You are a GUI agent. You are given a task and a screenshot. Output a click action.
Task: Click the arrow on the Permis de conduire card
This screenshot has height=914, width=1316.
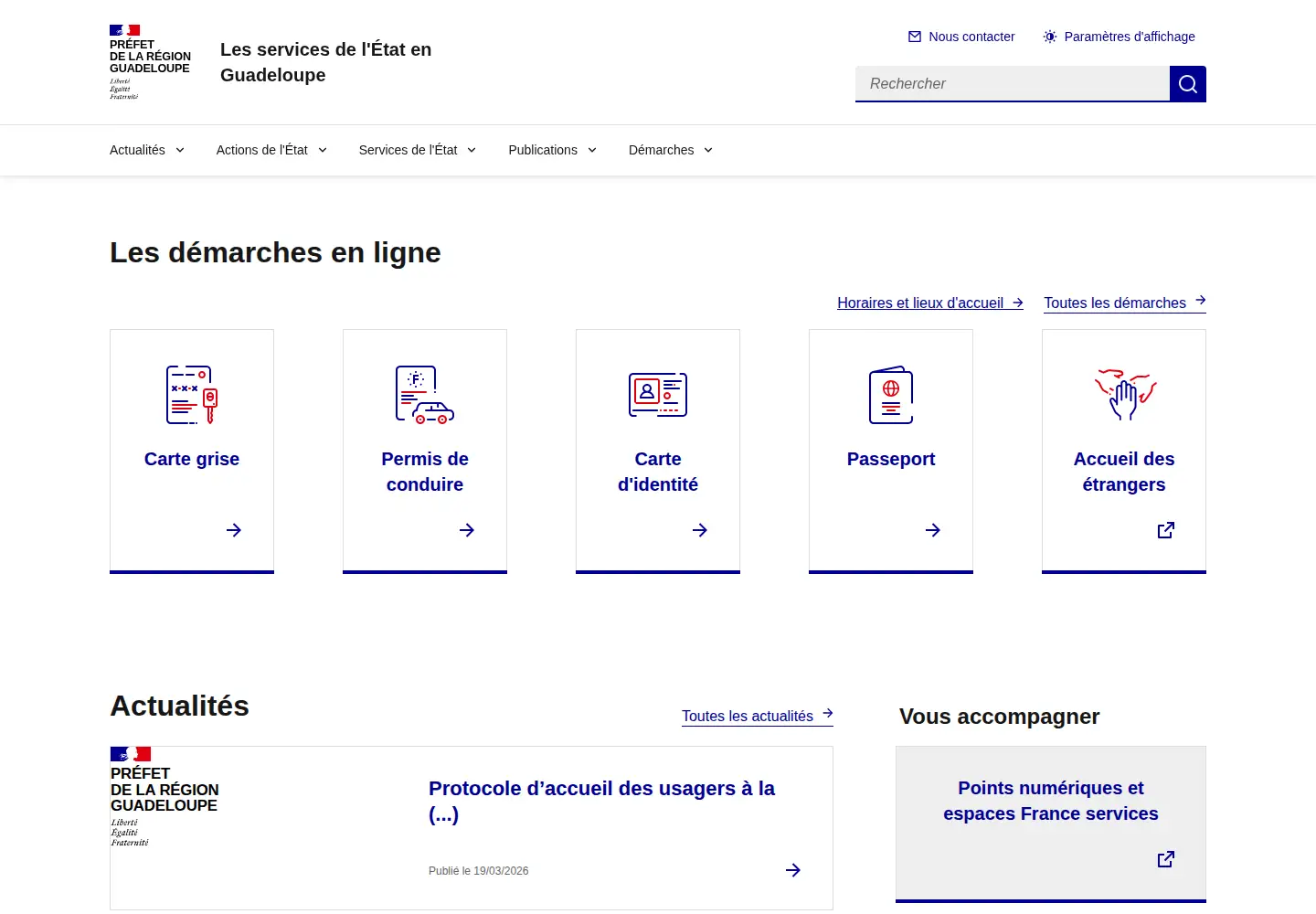click(x=467, y=530)
